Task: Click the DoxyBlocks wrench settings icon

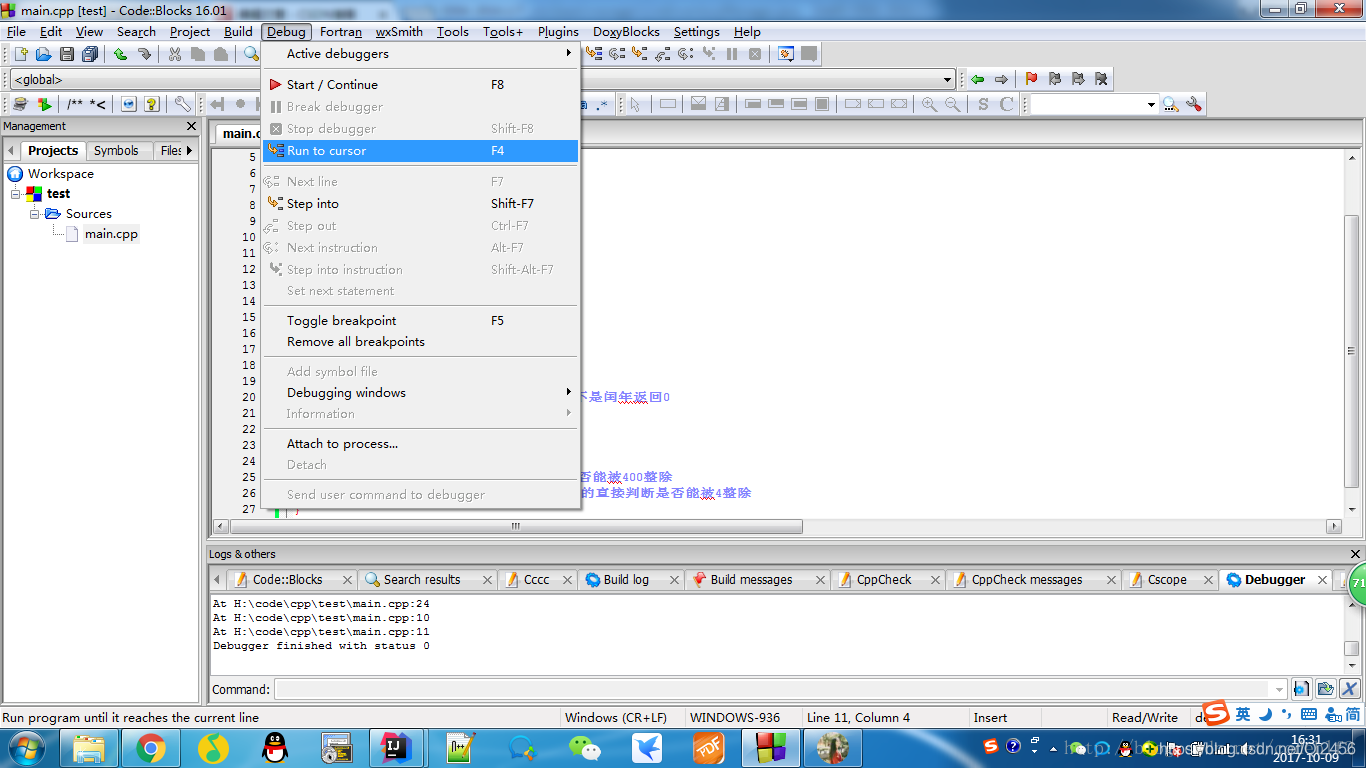Action: [x=182, y=104]
